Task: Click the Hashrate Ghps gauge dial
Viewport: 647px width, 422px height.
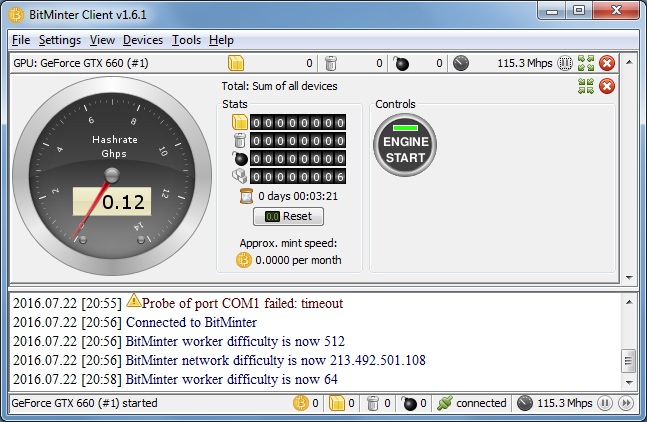Action: tap(112, 175)
